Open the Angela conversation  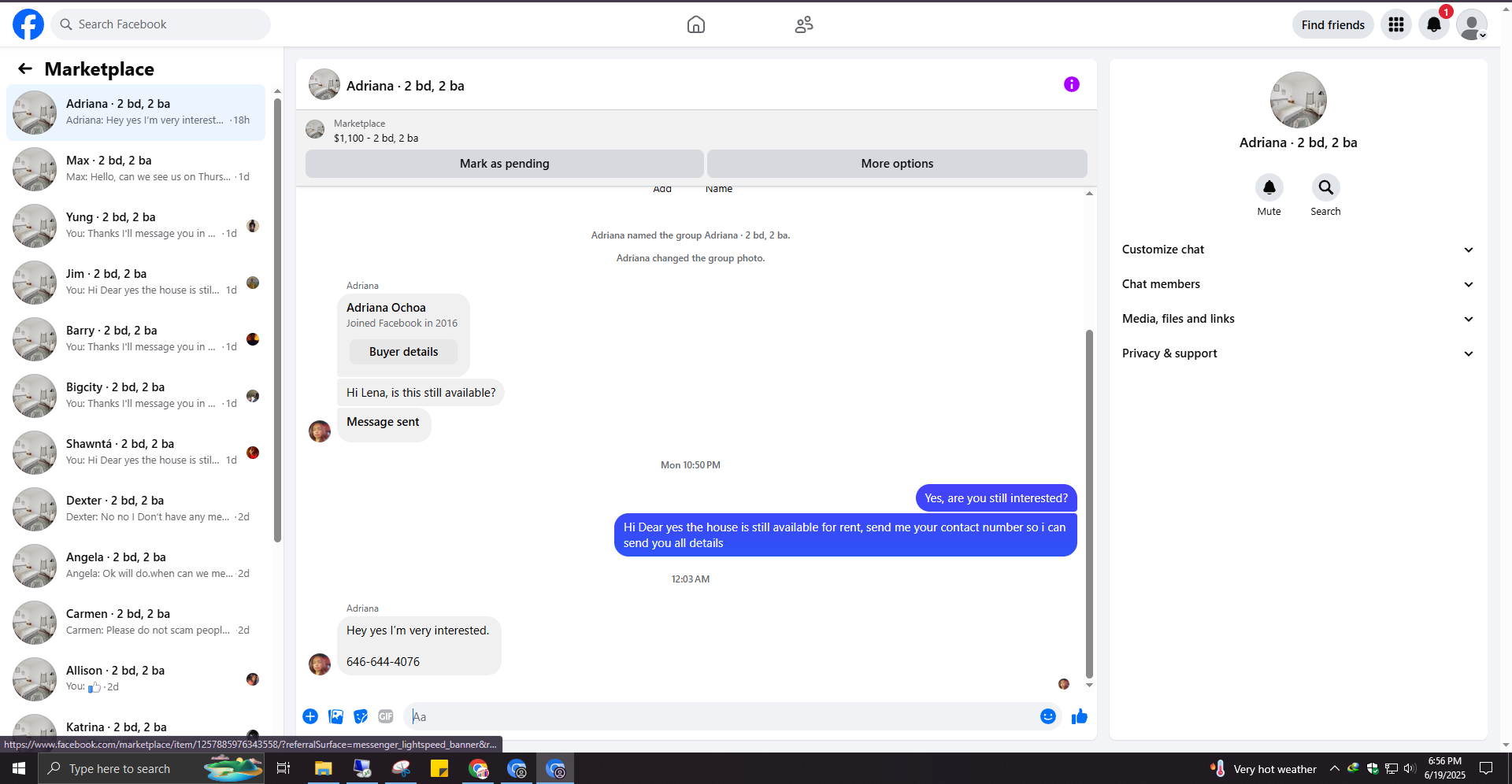pos(136,566)
